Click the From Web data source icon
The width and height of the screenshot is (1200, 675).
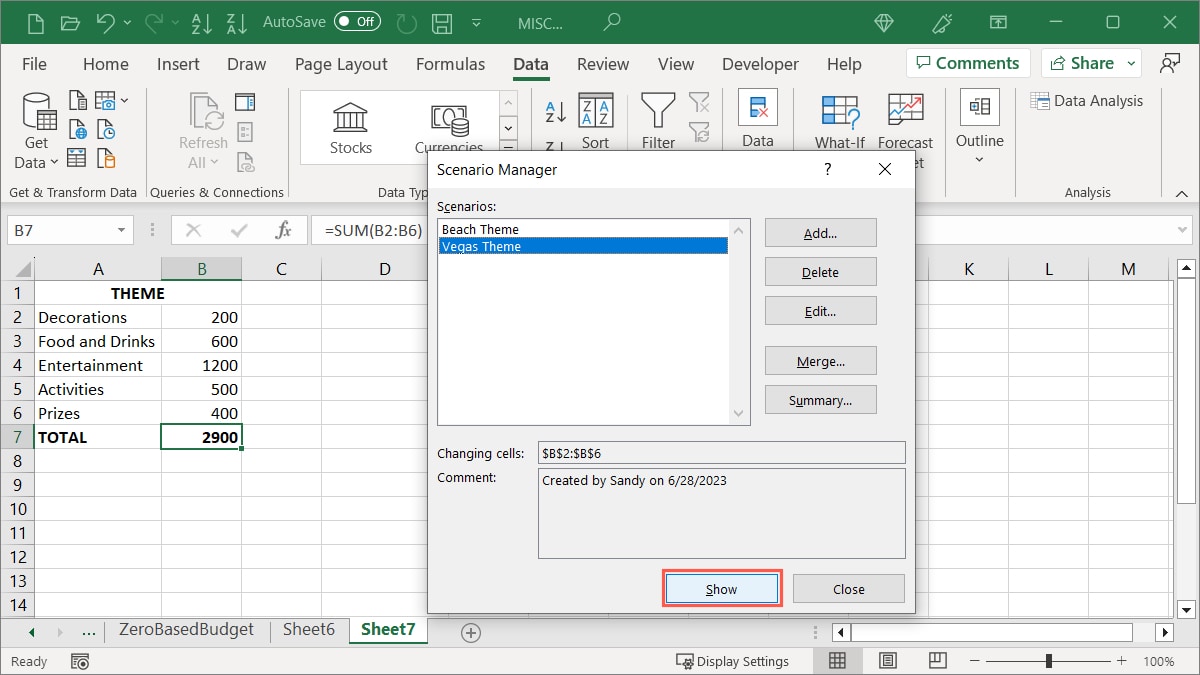(x=78, y=128)
